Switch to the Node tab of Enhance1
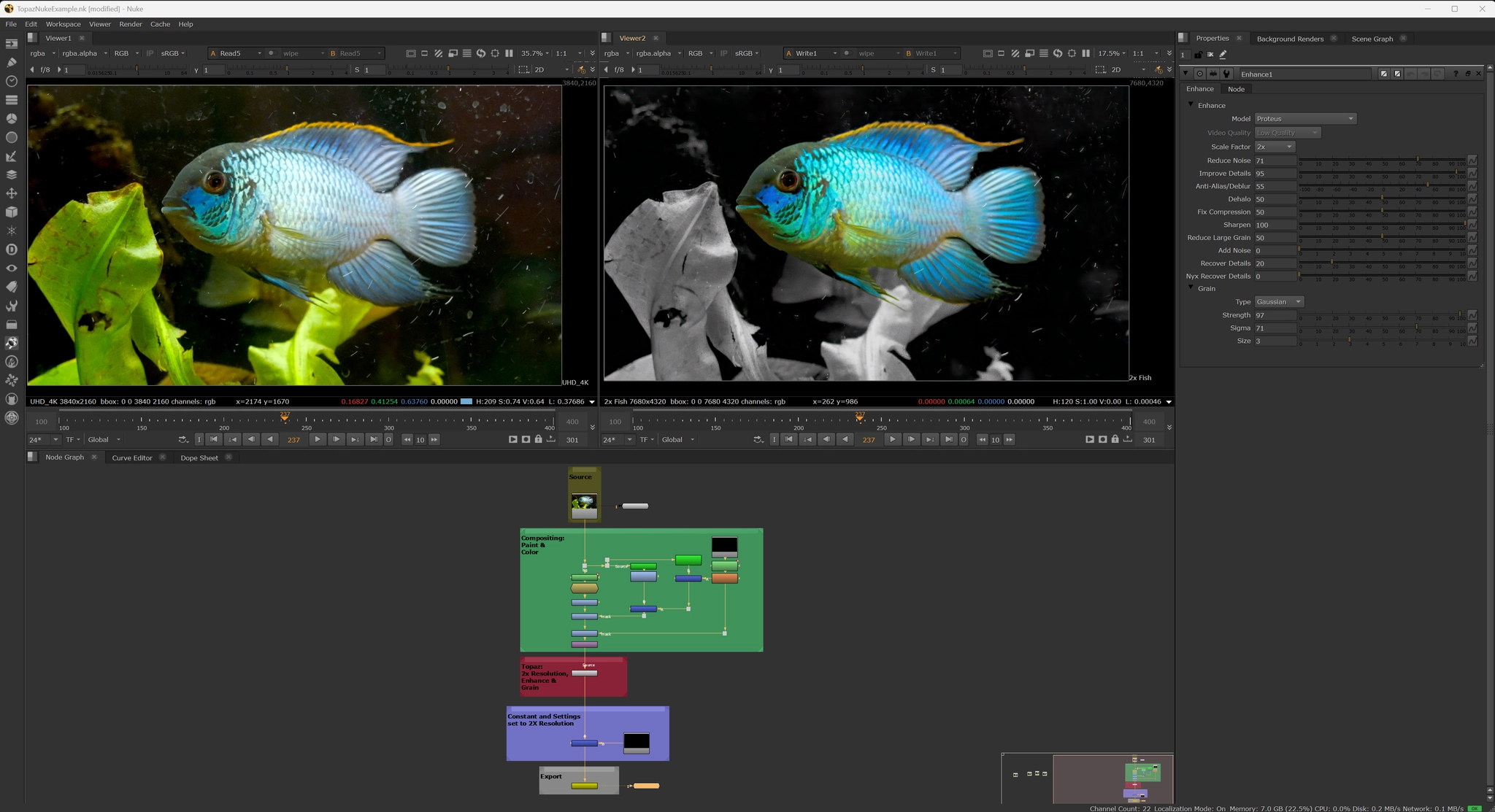This screenshot has width=1495, height=812. click(x=1236, y=89)
